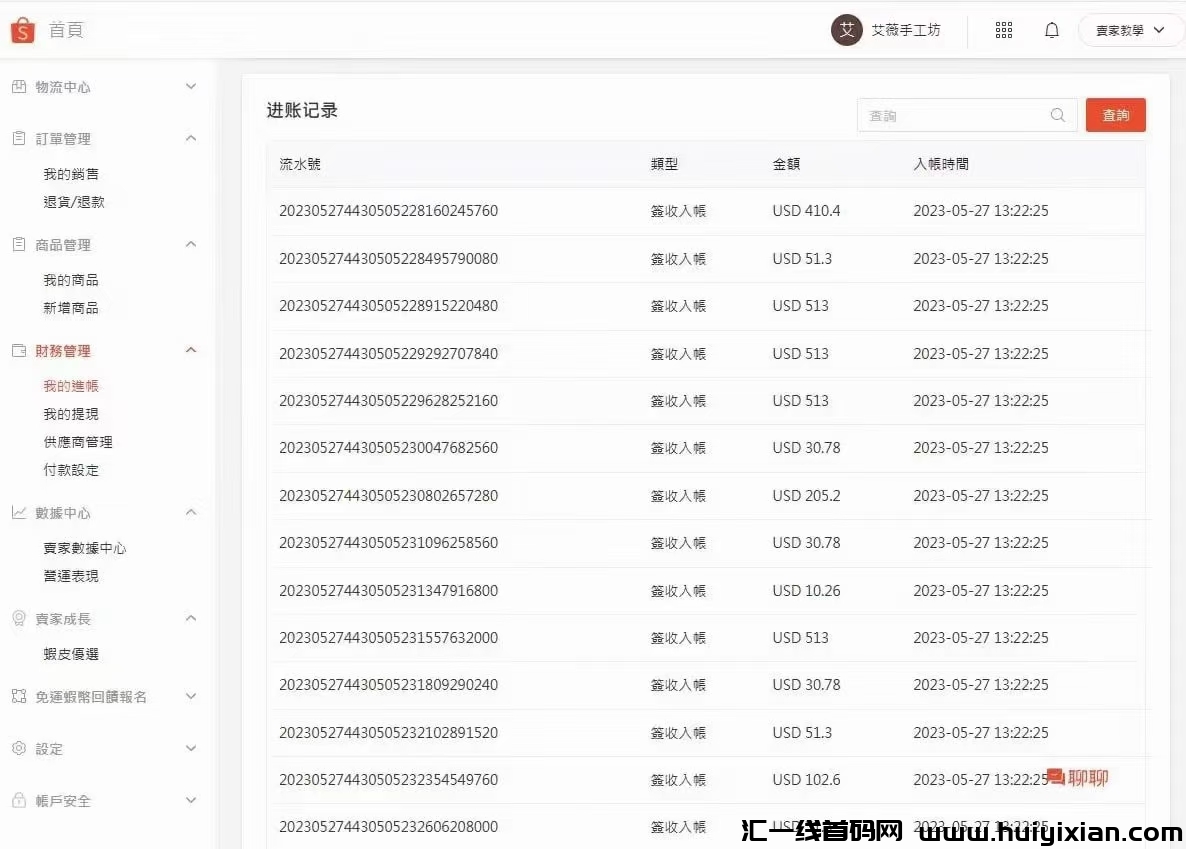
Task: Open the apps grid icon
Action: coord(1004,30)
